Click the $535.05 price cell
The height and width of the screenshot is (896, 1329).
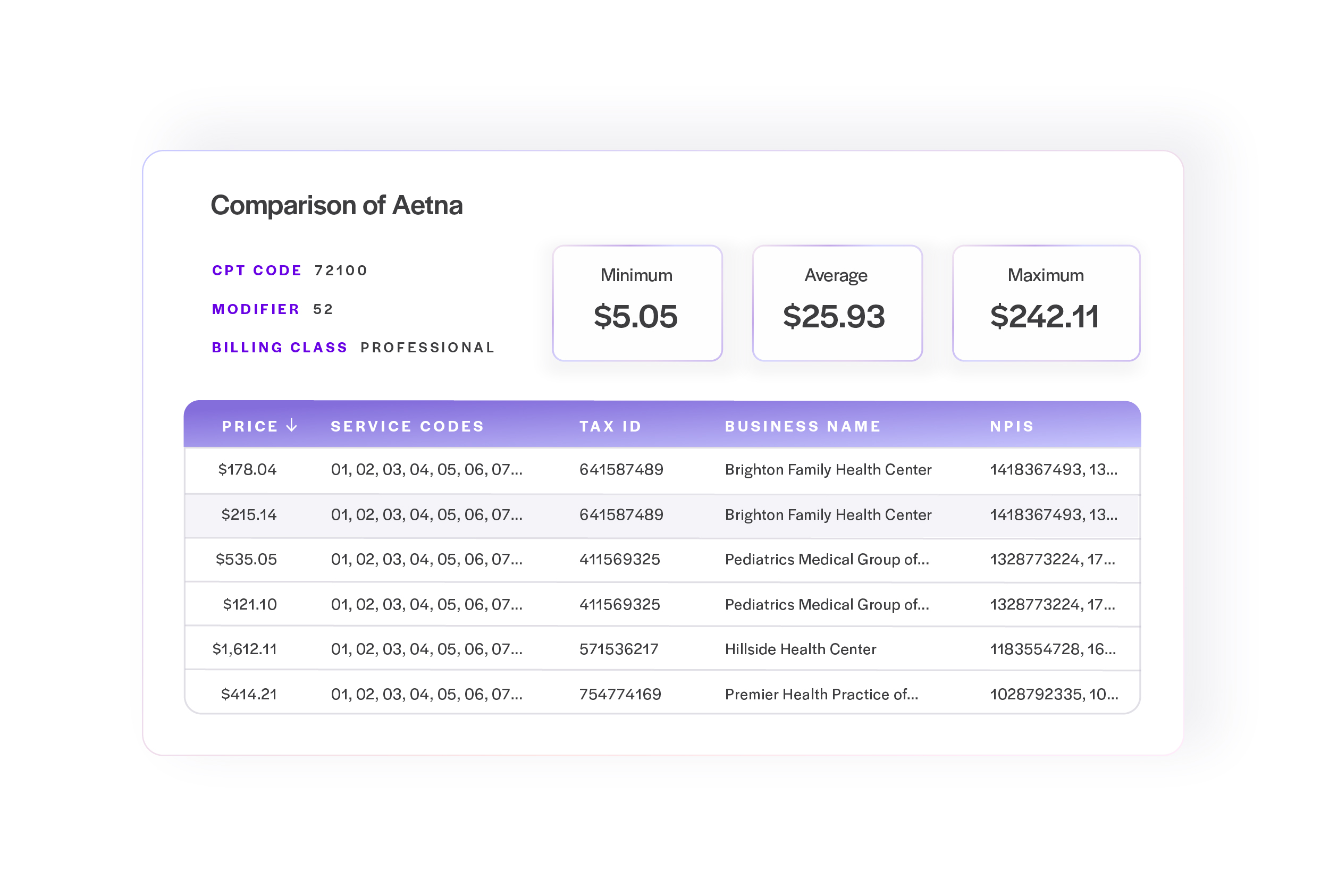click(246, 560)
